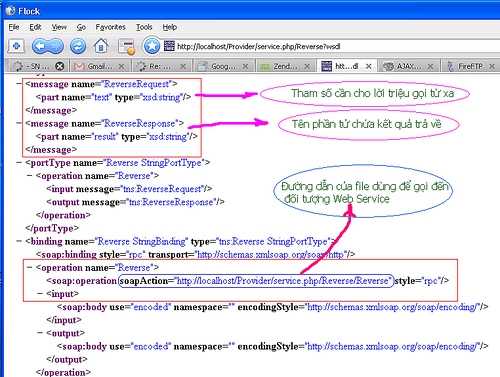Collapse the portType Reverse StringPortType node
This screenshot has height=377, width=500.
(20, 163)
